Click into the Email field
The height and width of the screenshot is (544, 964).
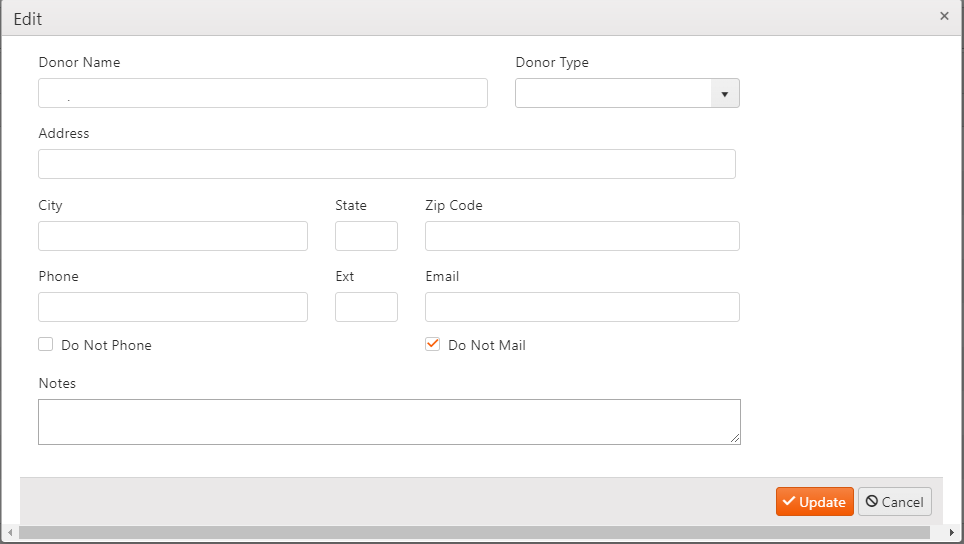coord(582,307)
